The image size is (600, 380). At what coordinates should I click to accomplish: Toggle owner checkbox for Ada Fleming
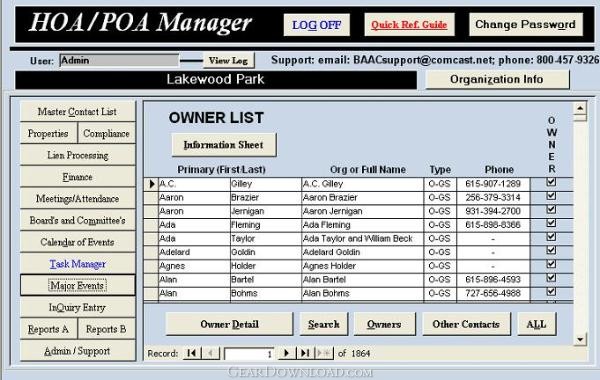point(551,223)
